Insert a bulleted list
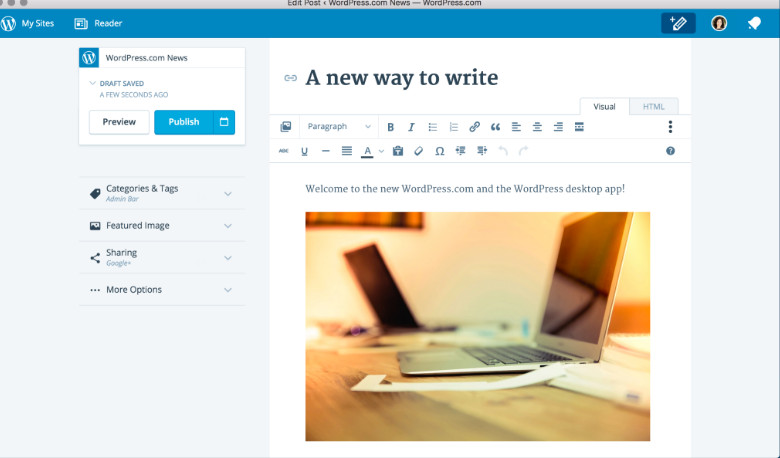Viewport: 780px width, 458px height. tap(433, 127)
